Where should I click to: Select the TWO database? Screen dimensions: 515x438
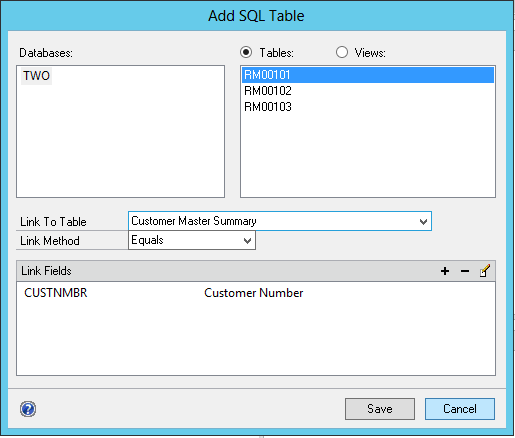pos(36,76)
